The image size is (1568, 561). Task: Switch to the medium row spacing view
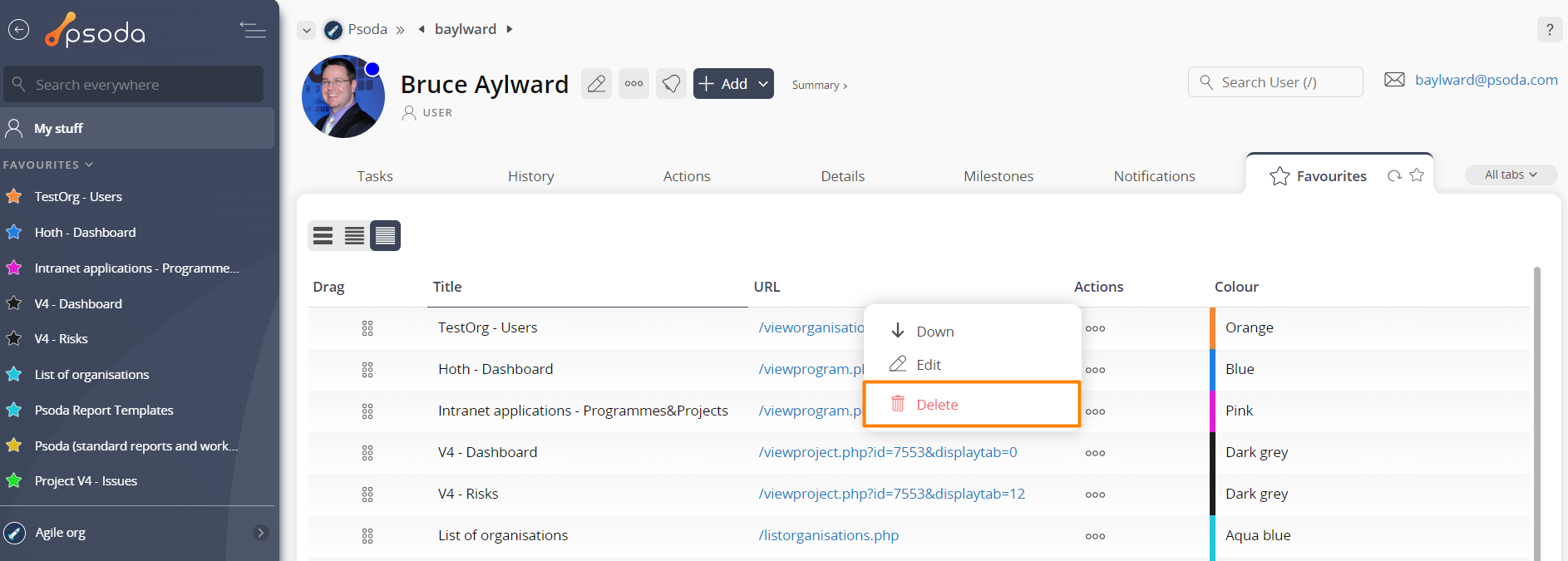[x=354, y=236]
